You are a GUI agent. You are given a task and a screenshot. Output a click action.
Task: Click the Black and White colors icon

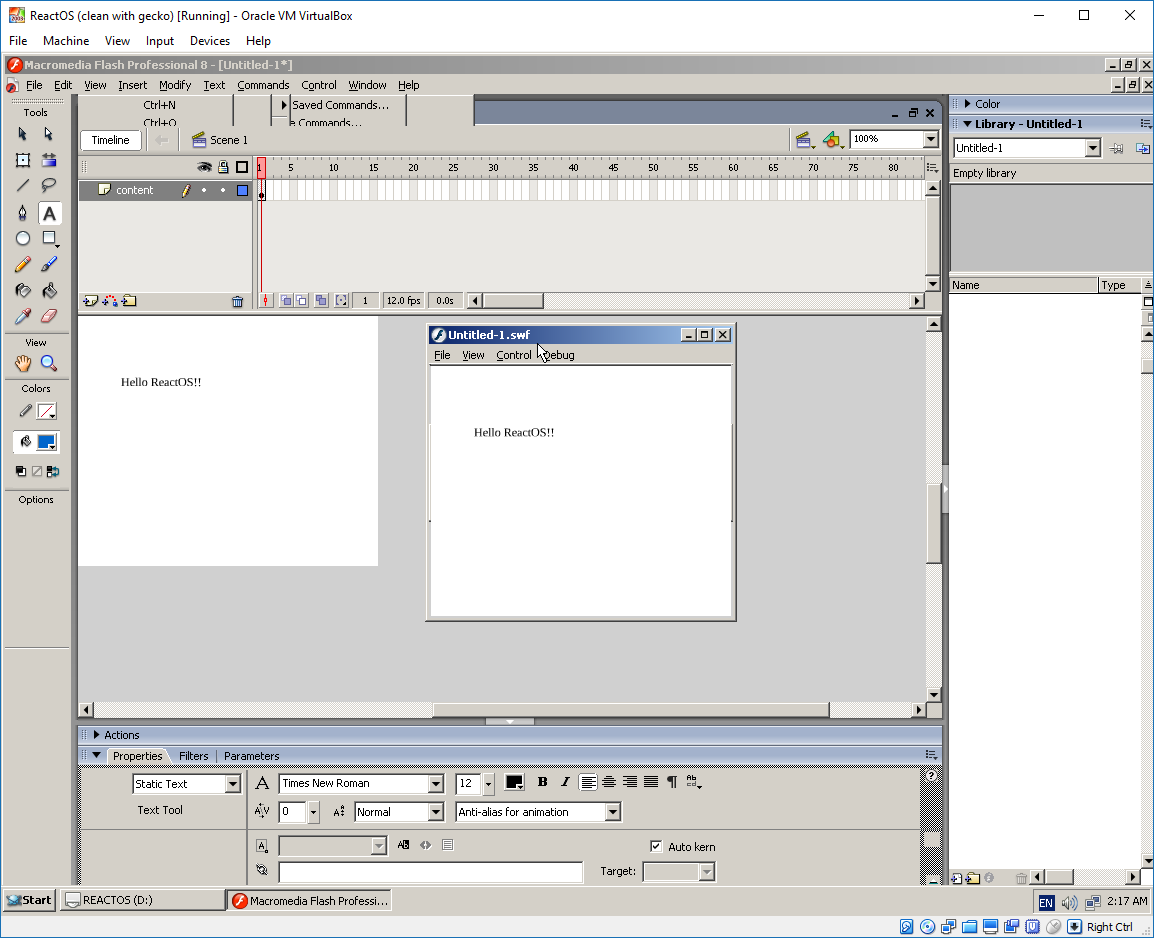click(21, 472)
